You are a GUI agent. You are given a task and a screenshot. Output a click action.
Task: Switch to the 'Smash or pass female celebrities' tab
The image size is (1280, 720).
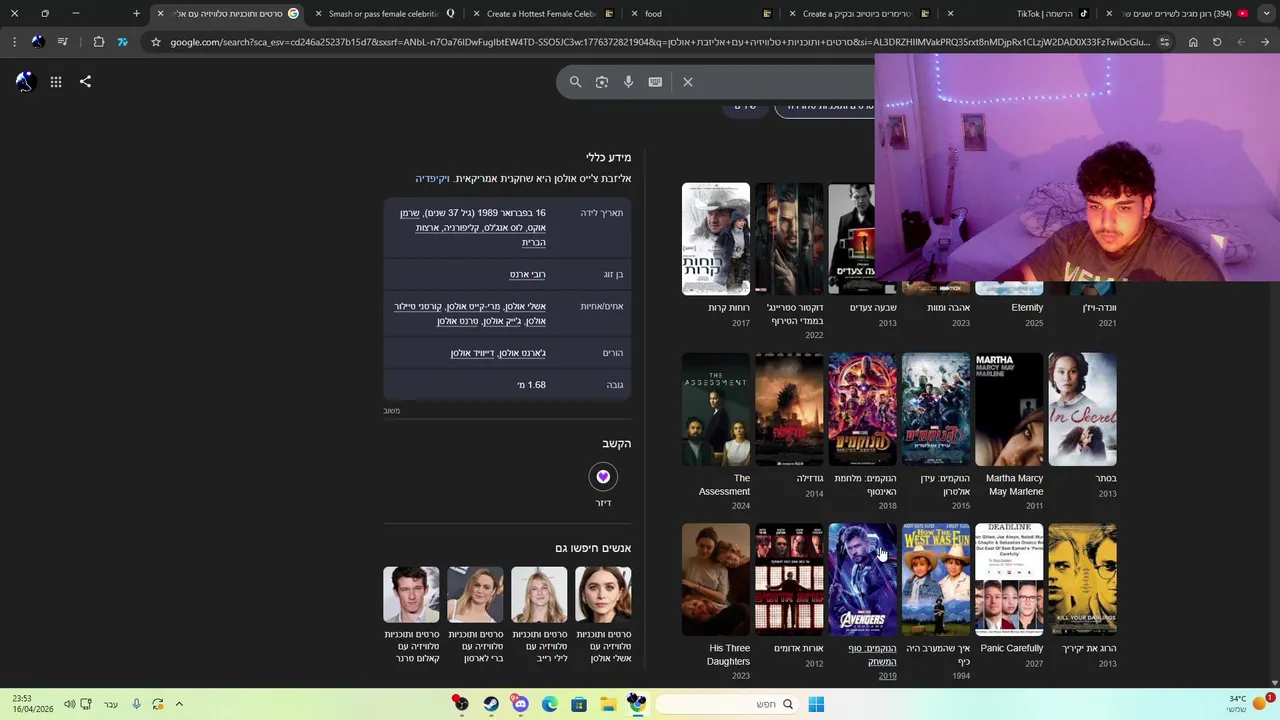[x=384, y=14]
